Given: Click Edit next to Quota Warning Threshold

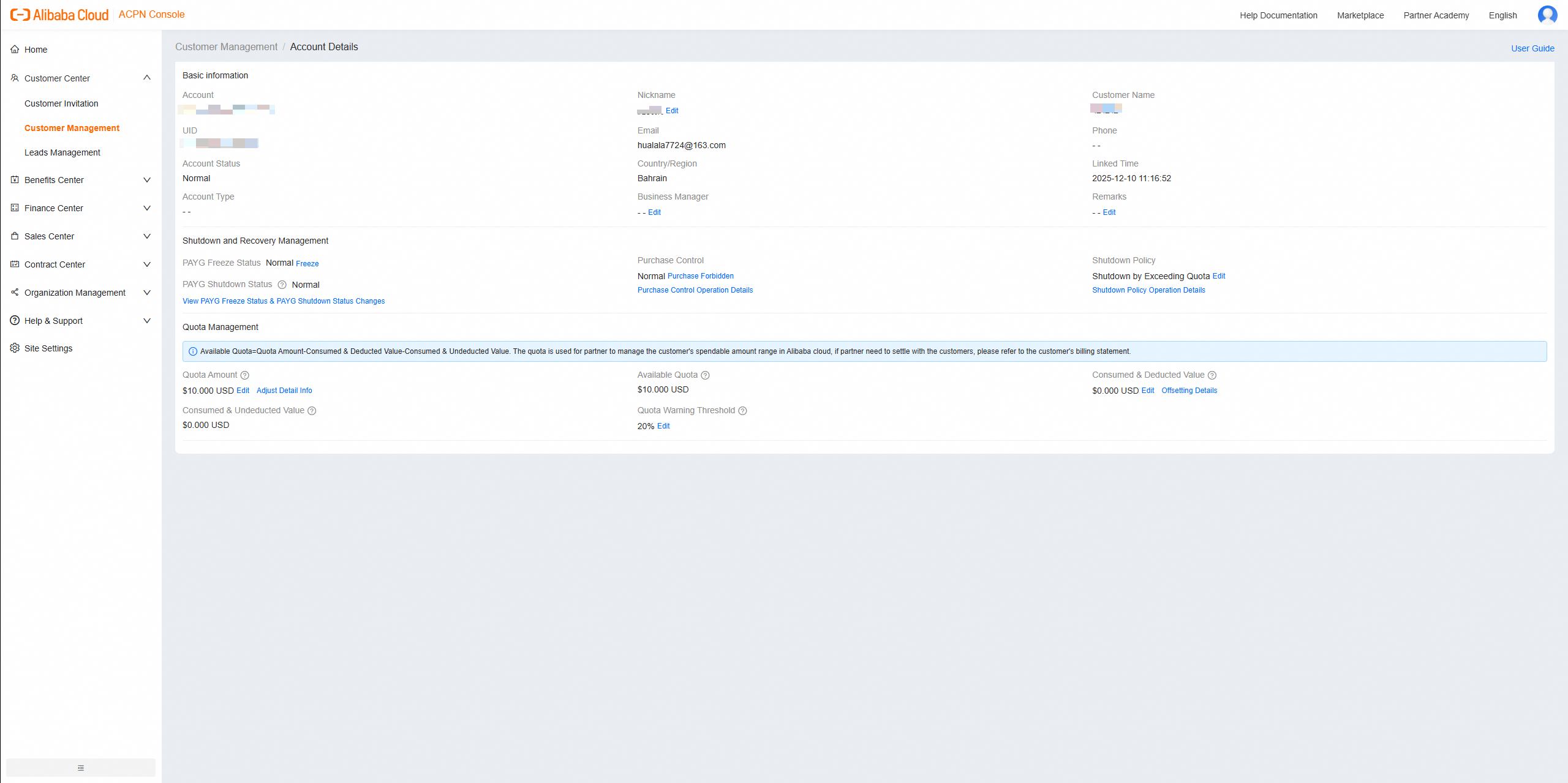Looking at the screenshot, I should (x=663, y=426).
